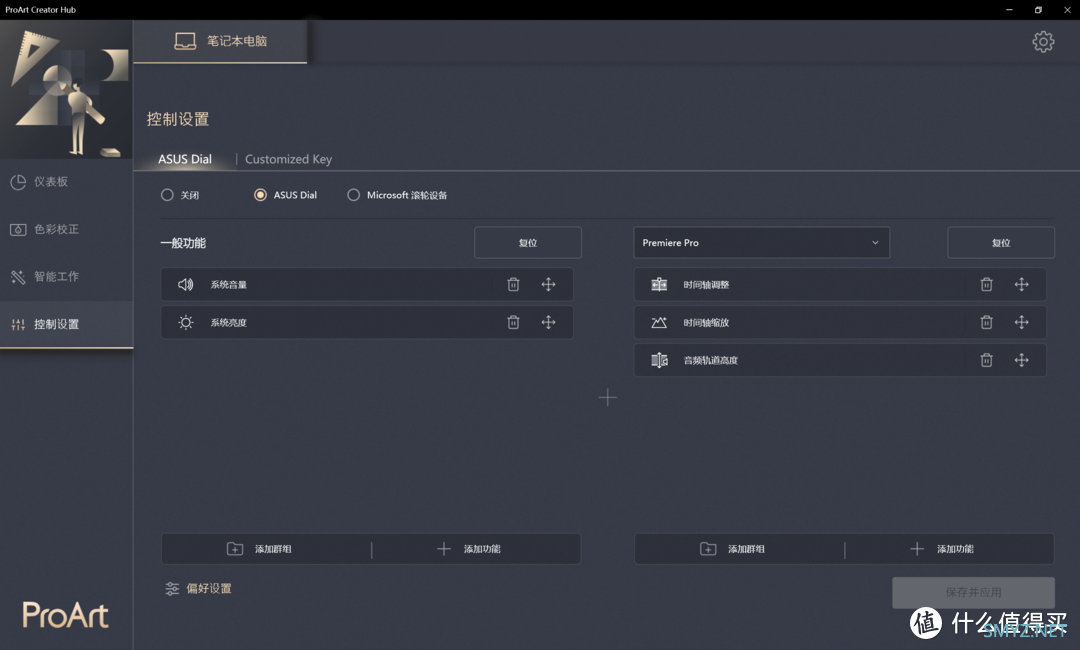
Task: Open 偏好设置 preferences
Action: click(198, 589)
